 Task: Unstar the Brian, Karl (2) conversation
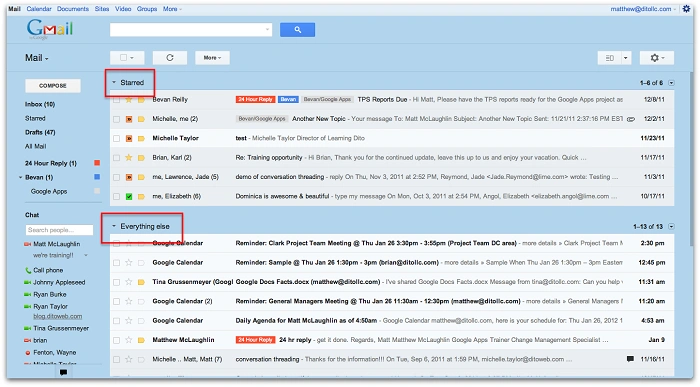point(129,158)
